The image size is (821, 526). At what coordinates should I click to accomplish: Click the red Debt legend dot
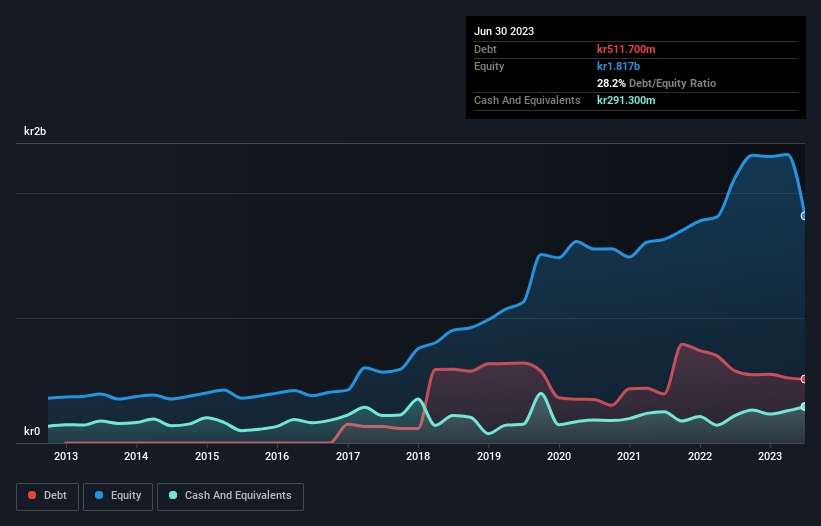pos(32,495)
